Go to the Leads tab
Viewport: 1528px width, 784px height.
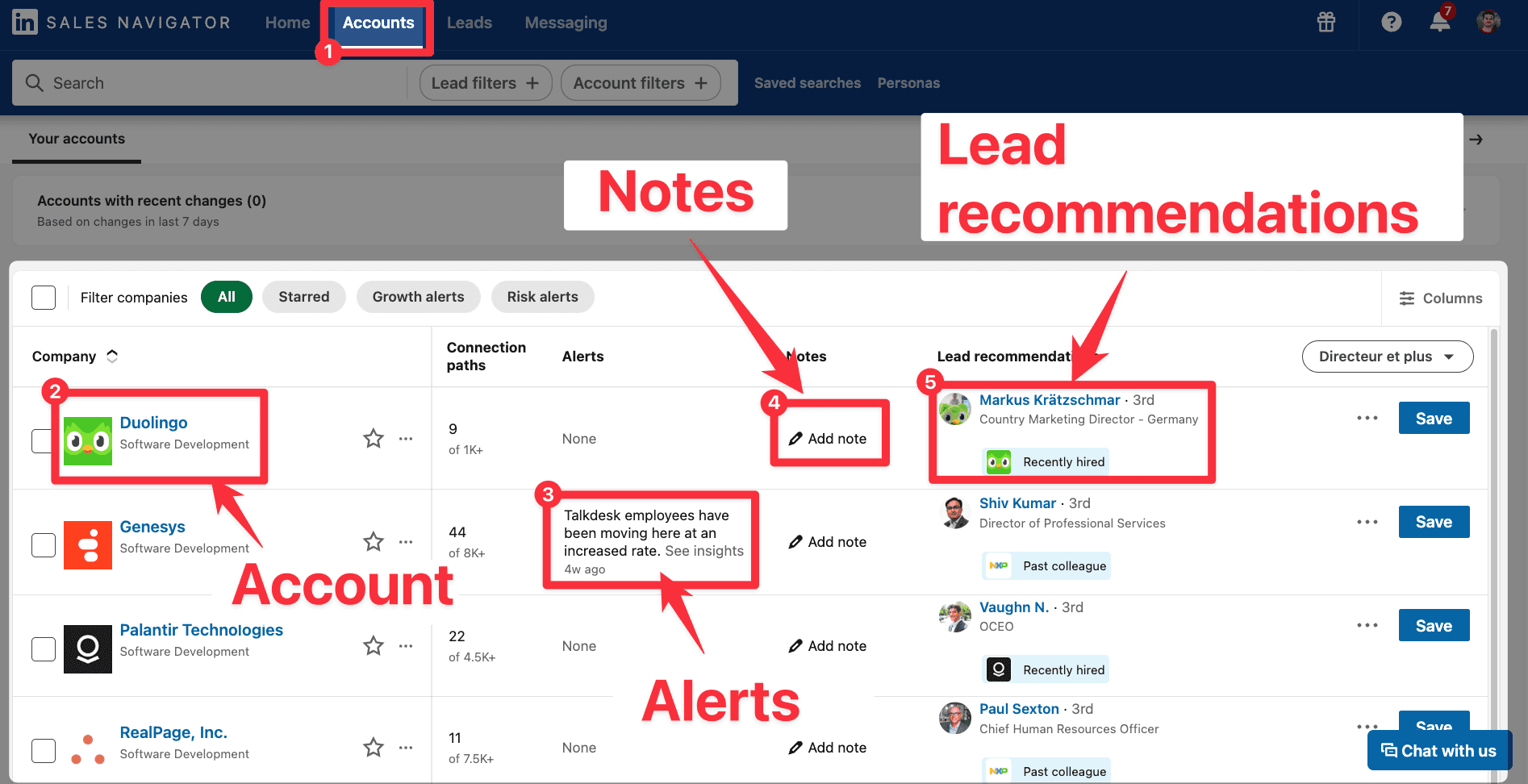coord(470,23)
